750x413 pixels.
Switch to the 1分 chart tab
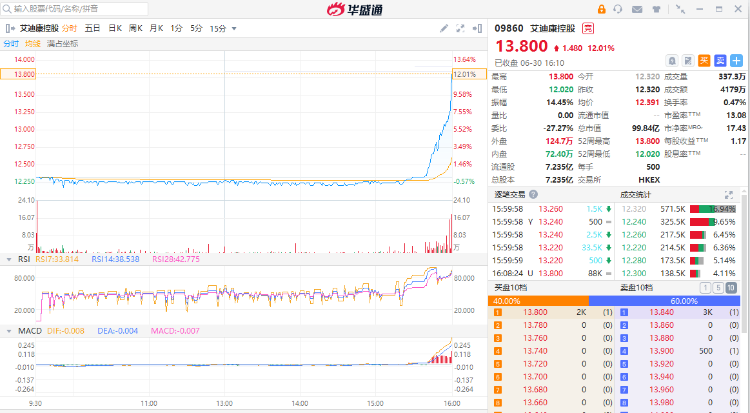tap(176, 29)
